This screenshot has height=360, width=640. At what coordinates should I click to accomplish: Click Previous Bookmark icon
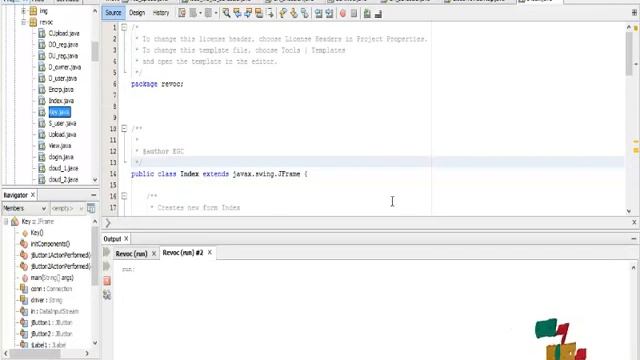(x=283, y=13)
